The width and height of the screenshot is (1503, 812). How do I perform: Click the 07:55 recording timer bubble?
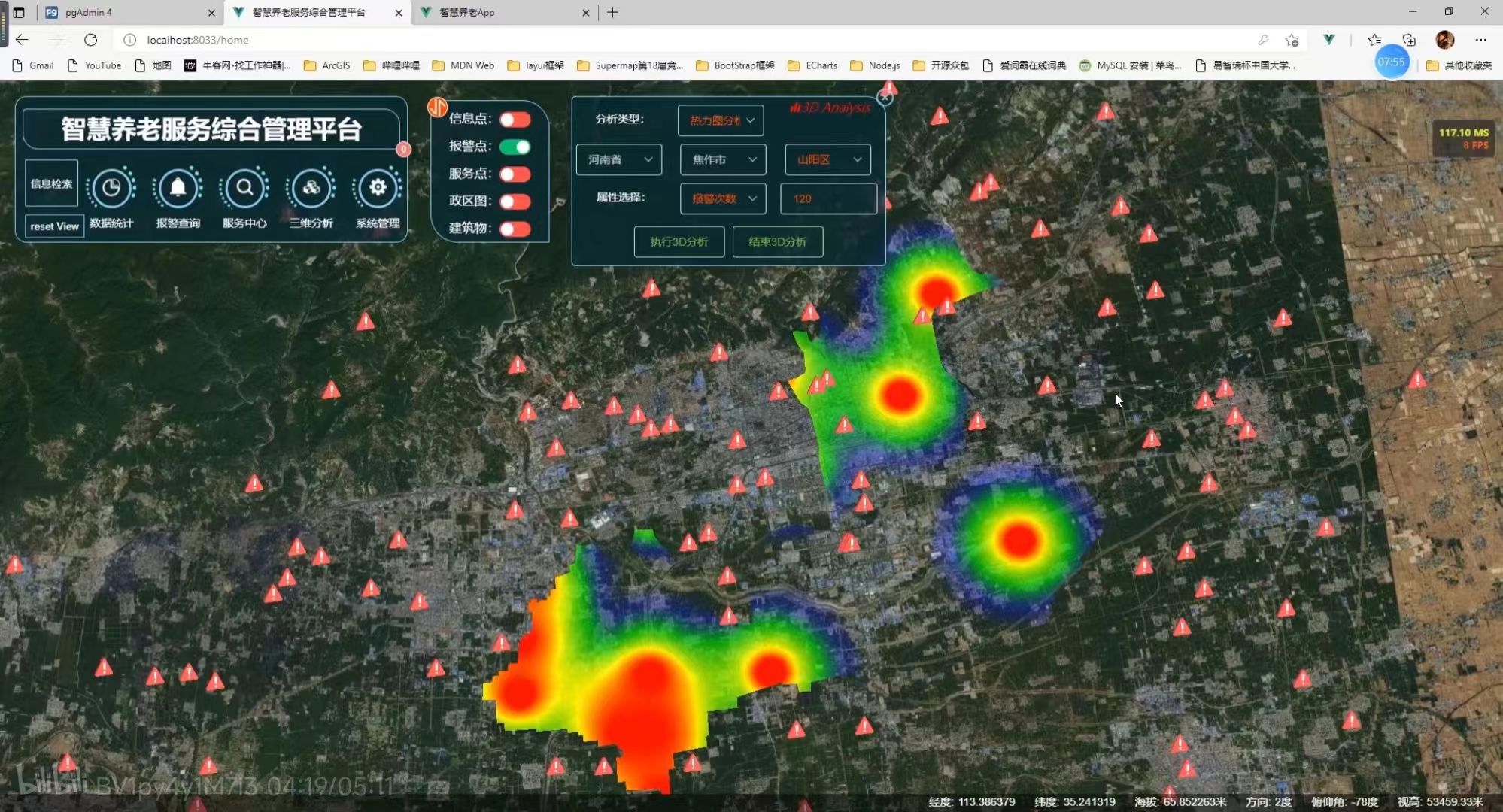[1392, 62]
